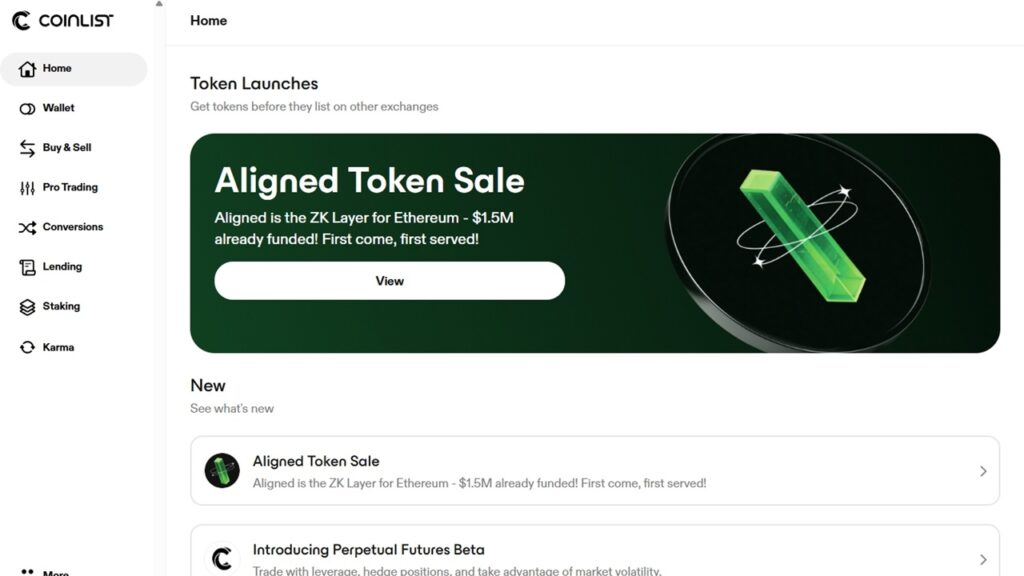The image size is (1024, 576).
Task: Open Buy & Sell via its arrows icon
Action: [x=28, y=147]
